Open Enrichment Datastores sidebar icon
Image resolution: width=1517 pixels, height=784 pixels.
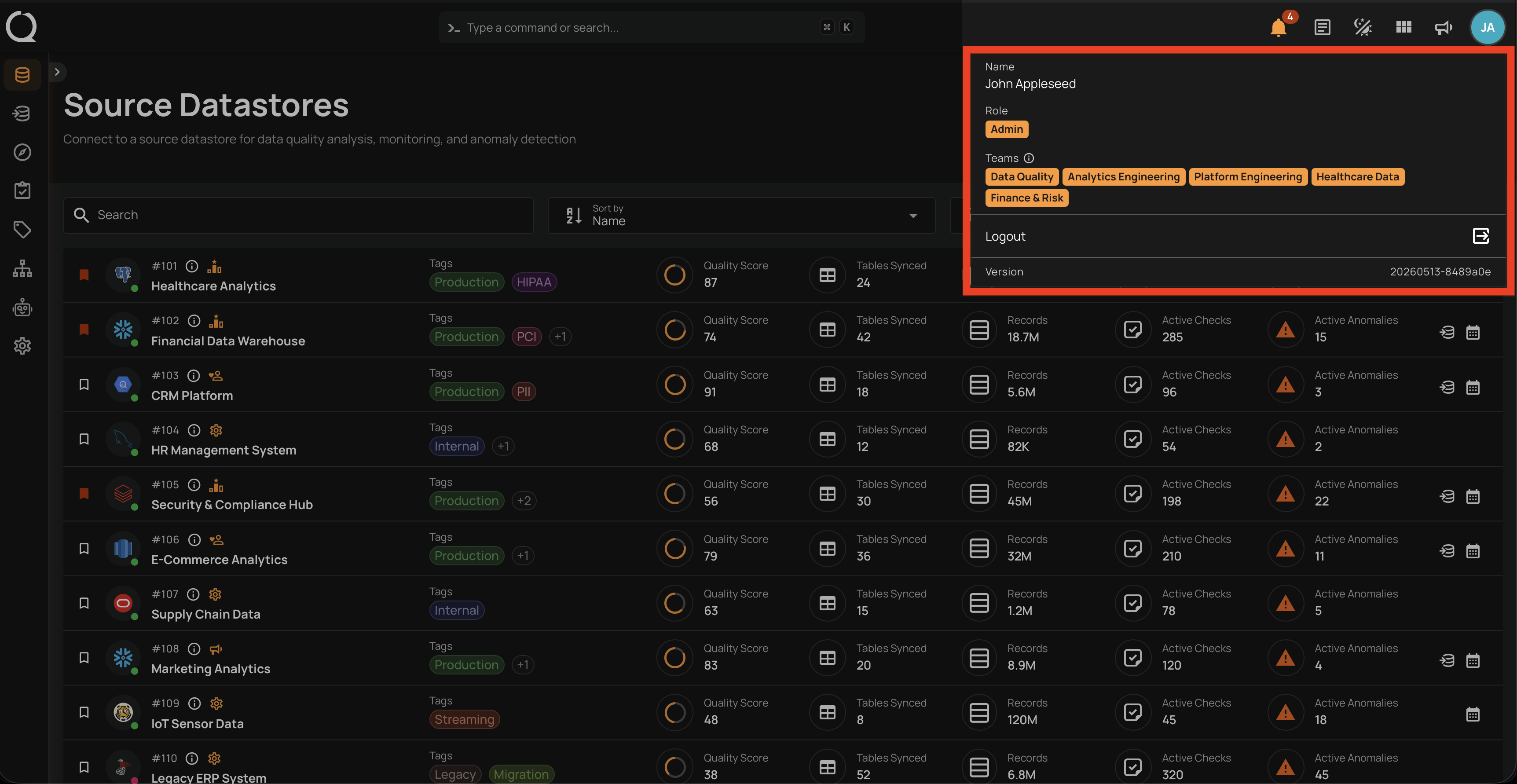pos(22,113)
